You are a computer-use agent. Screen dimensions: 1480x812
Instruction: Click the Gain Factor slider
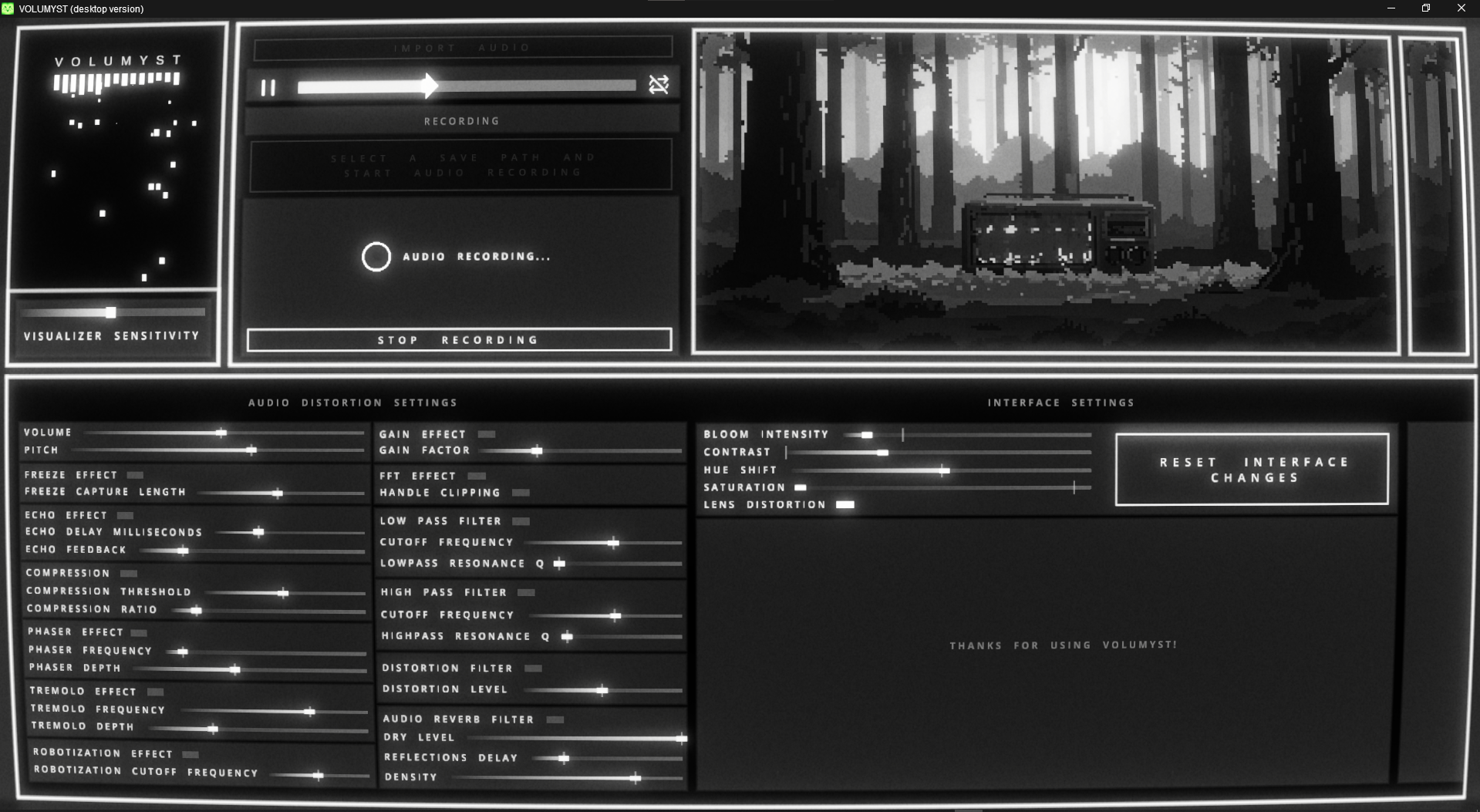pos(582,450)
